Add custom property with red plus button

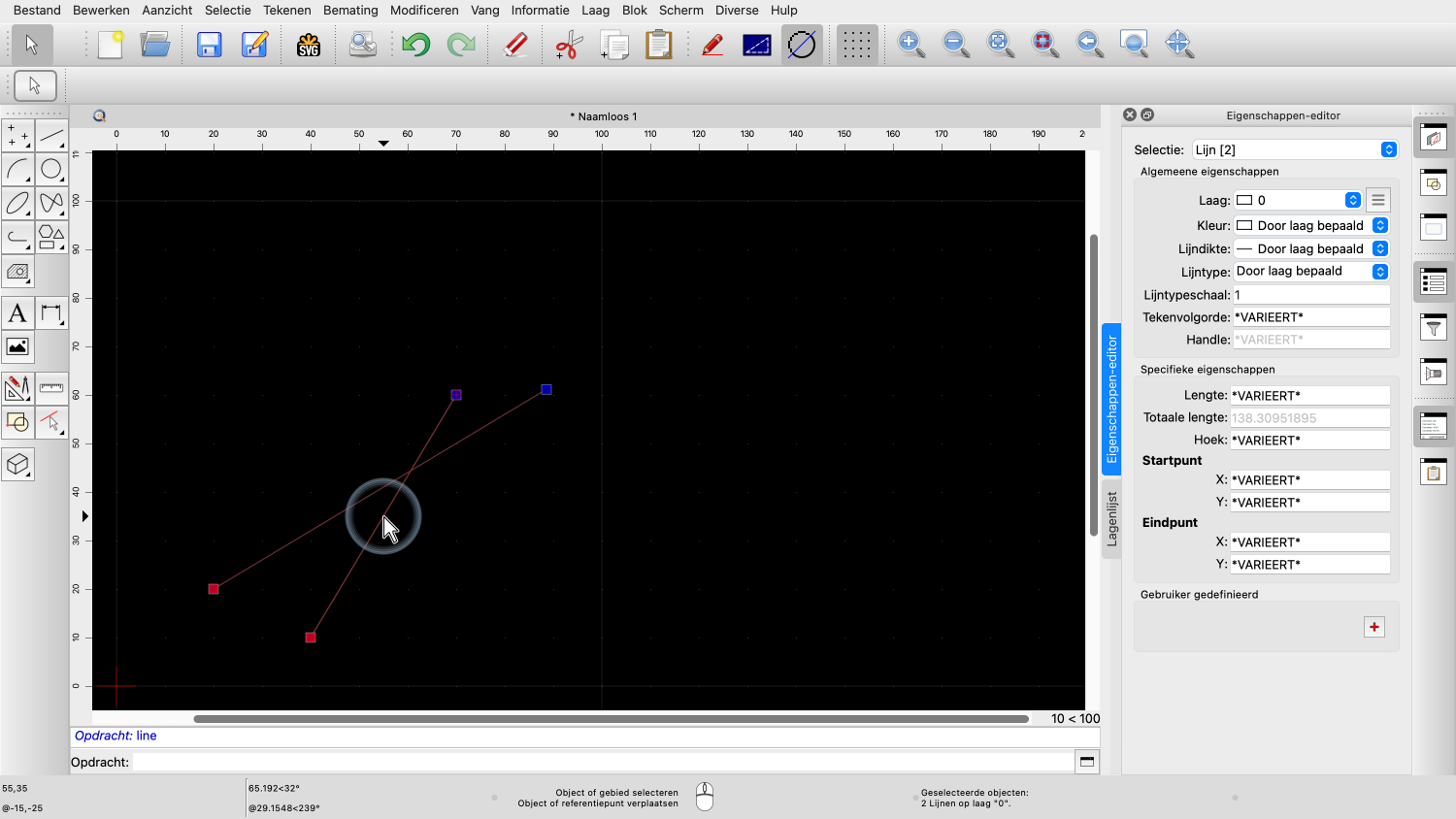tap(1374, 627)
